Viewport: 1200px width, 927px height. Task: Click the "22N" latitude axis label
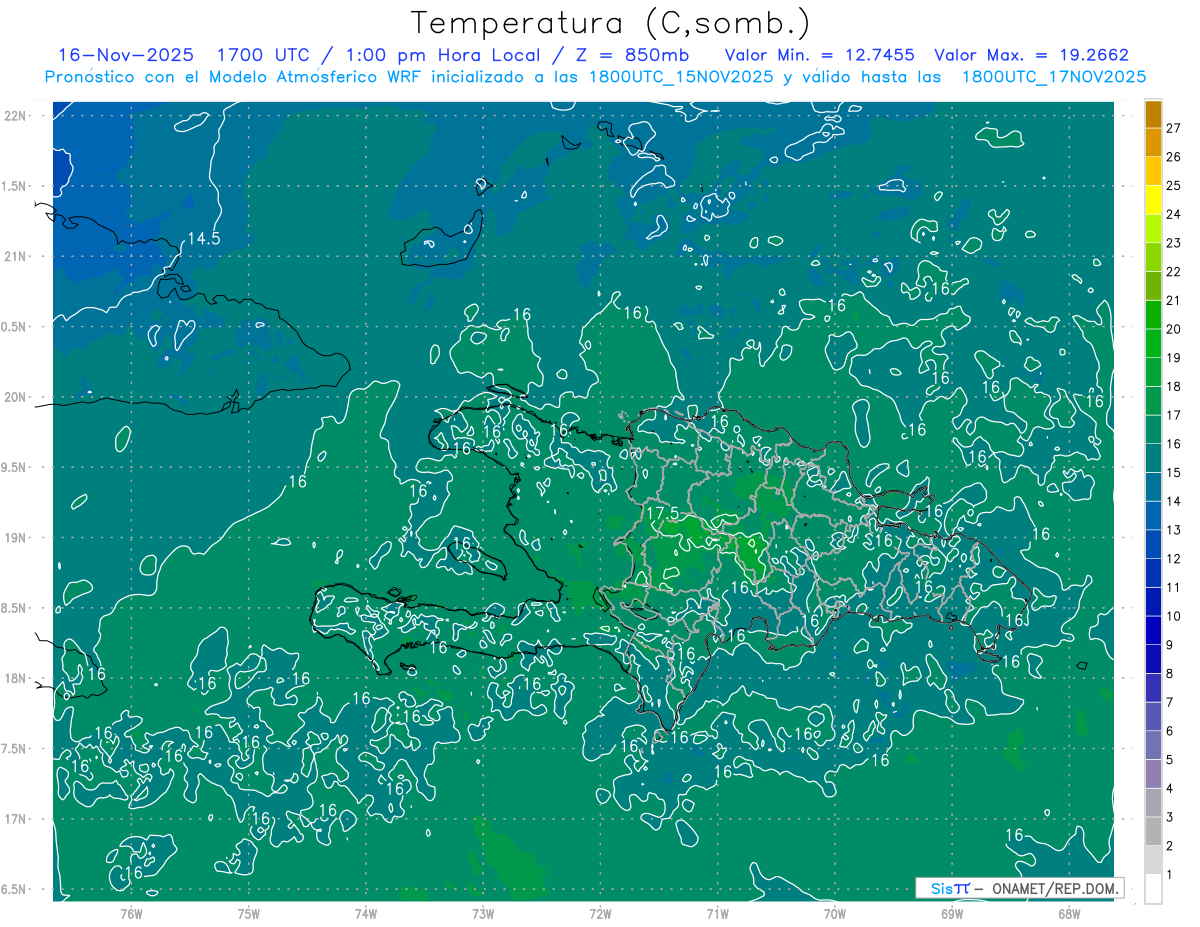(17, 115)
